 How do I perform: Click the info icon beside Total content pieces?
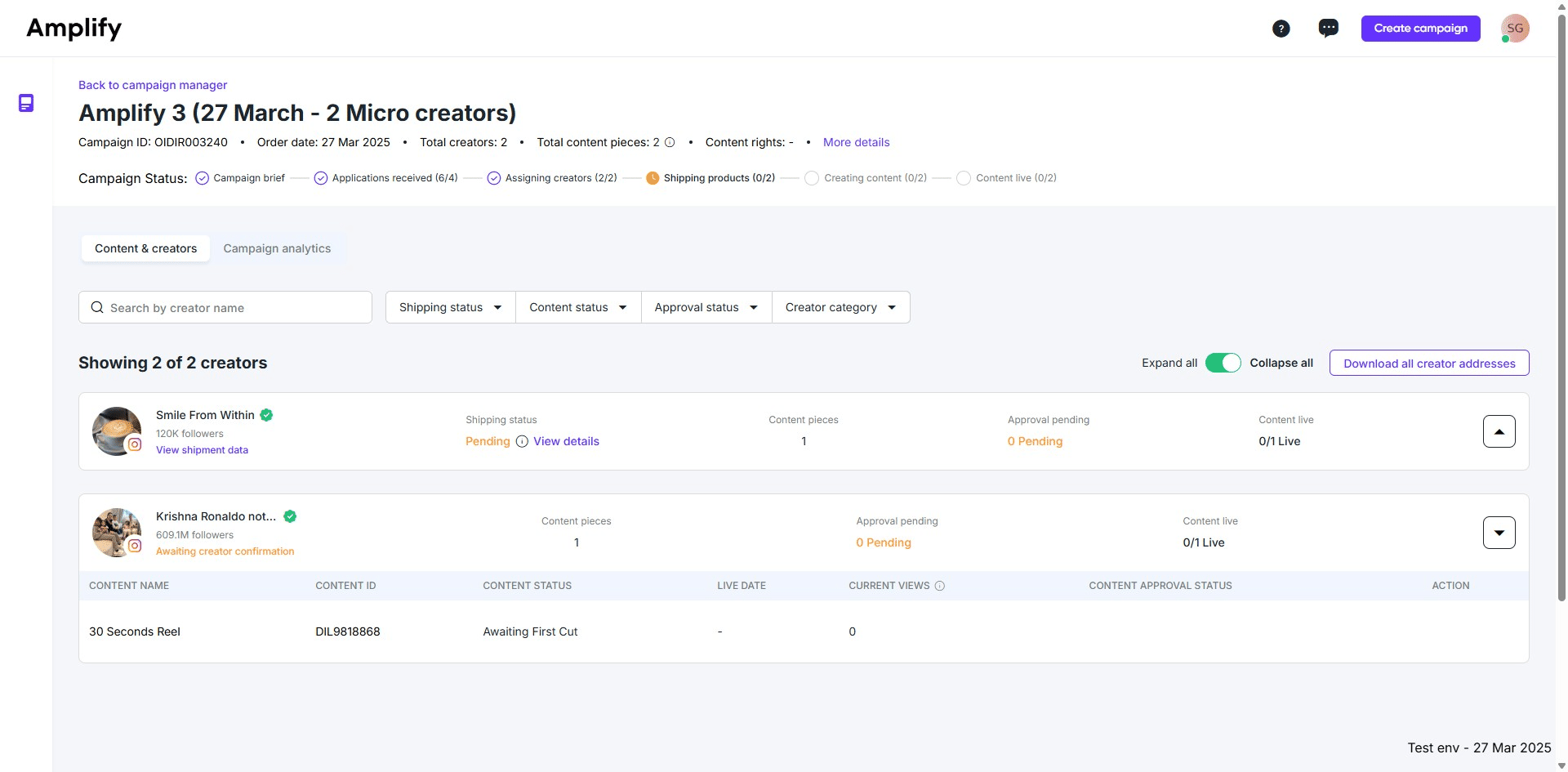tap(670, 142)
